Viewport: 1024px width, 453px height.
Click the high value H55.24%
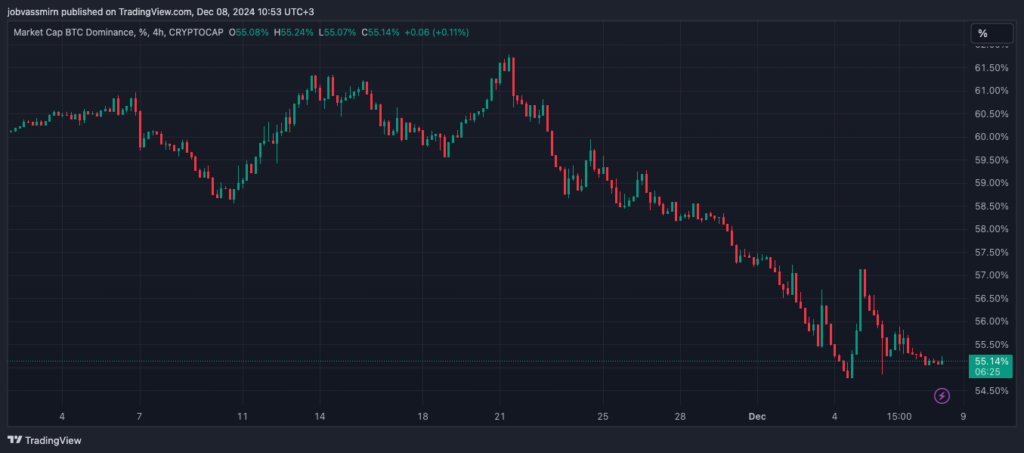pyautogui.click(x=293, y=32)
